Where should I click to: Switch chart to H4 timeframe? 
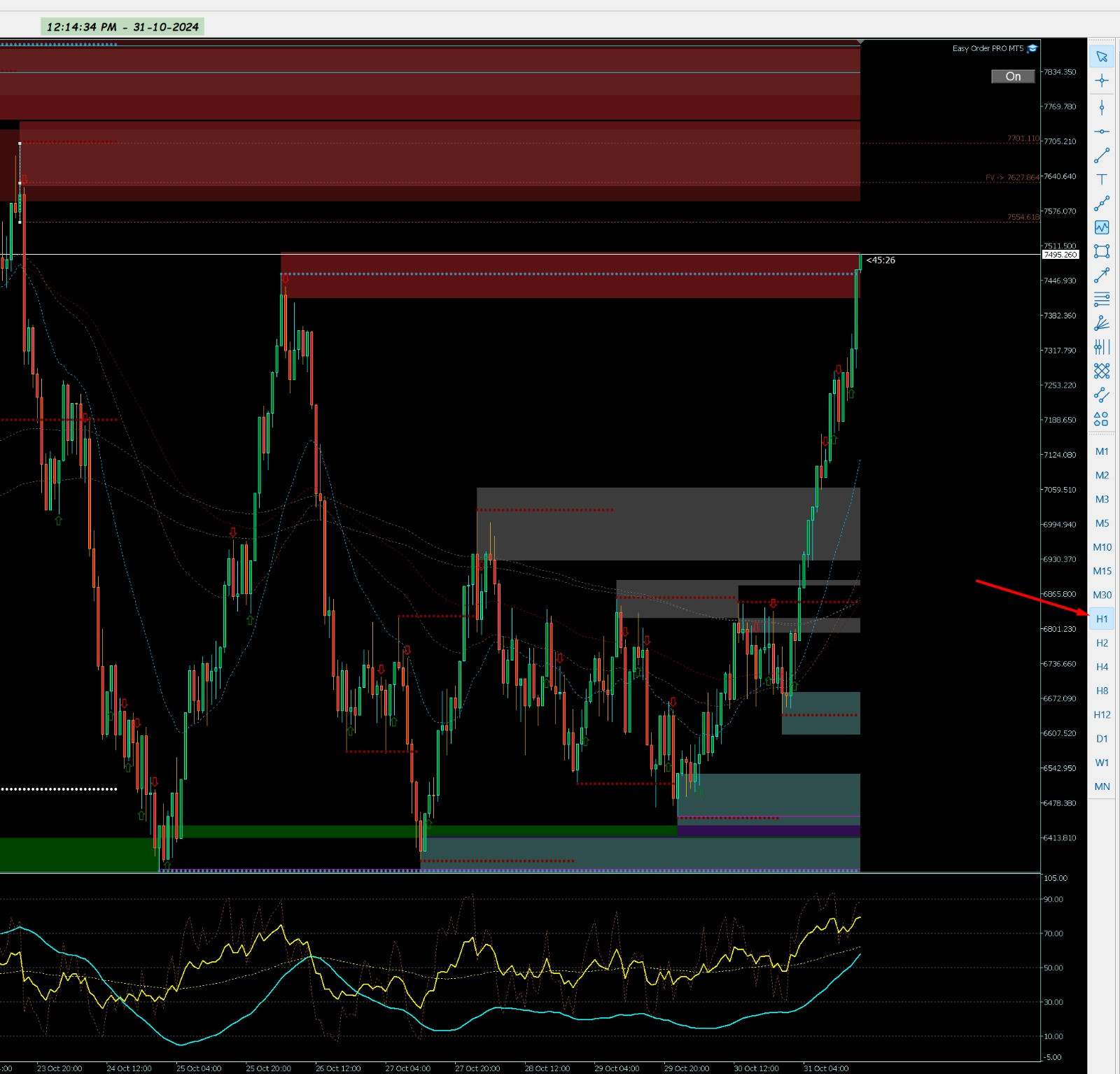pyautogui.click(x=1102, y=667)
